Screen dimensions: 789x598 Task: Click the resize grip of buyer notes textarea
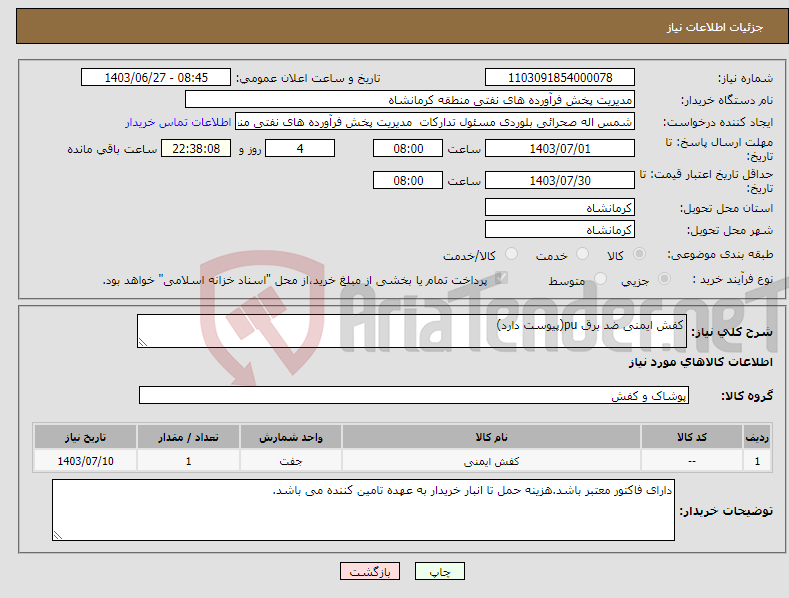pyautogui.click(x=58, y=535)
